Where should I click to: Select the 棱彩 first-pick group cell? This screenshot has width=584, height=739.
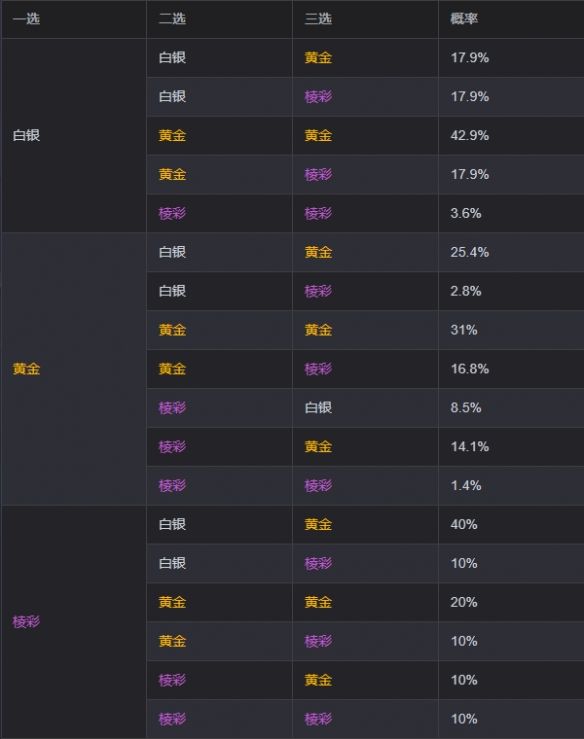pyautogui.click(x=74, y=622)
